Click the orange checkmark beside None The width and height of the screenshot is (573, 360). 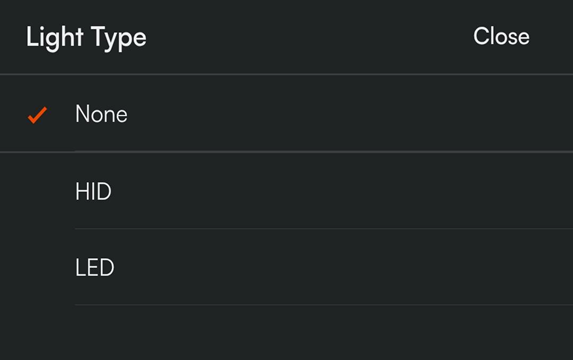click(x=37, y=115)
